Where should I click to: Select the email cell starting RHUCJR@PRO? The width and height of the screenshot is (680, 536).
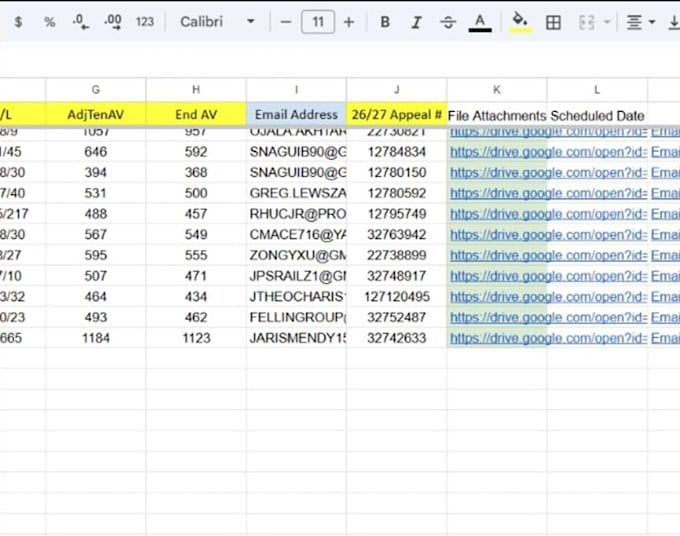(296, 214)
